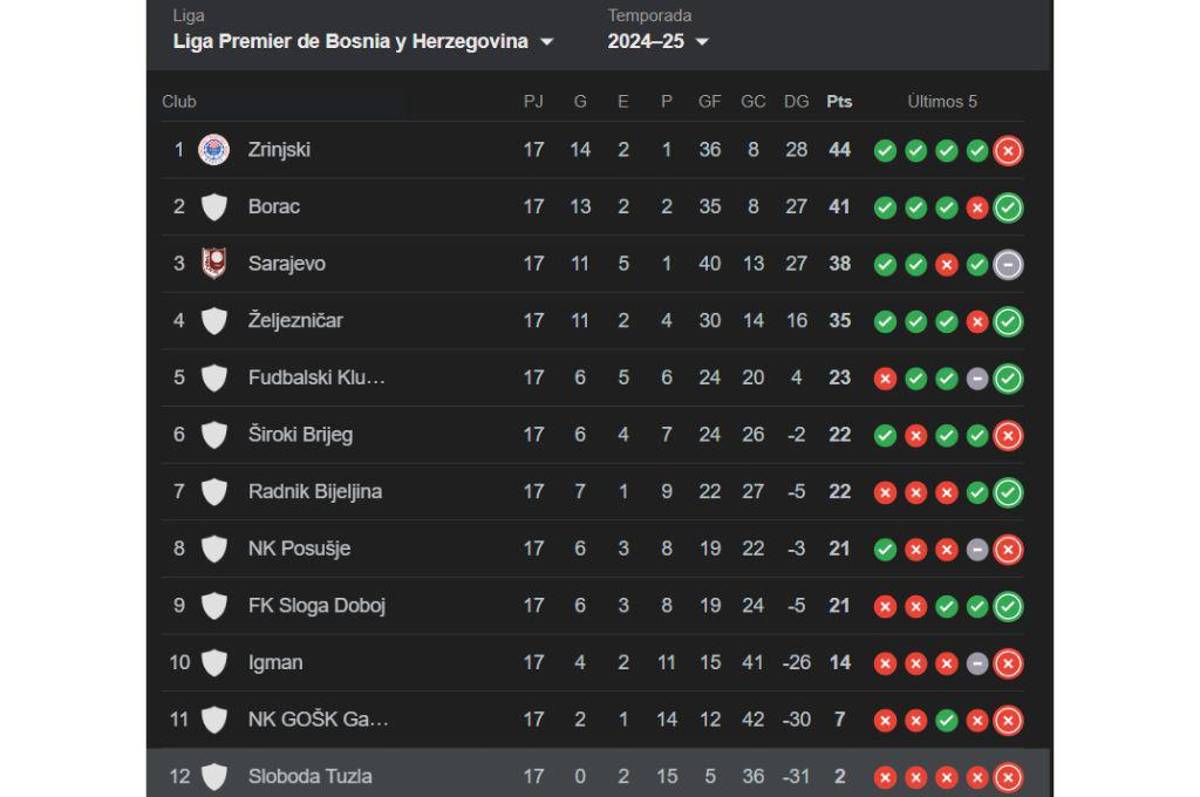The width and height of the screenshot is (1200, 797).
Task: Click the Club column header
Action: 179,102
